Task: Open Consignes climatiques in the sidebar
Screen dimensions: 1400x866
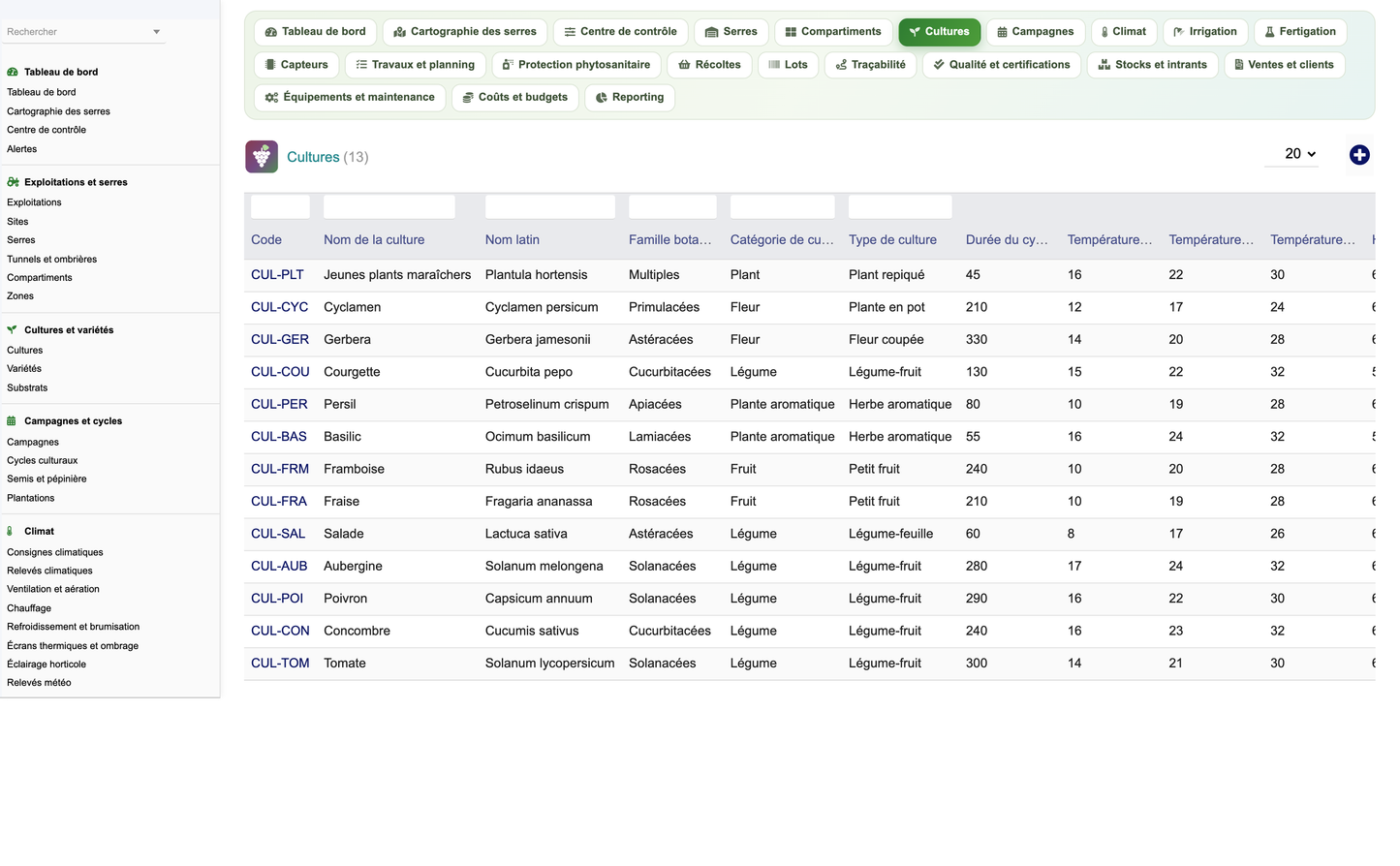Action: tap(54, 553)
